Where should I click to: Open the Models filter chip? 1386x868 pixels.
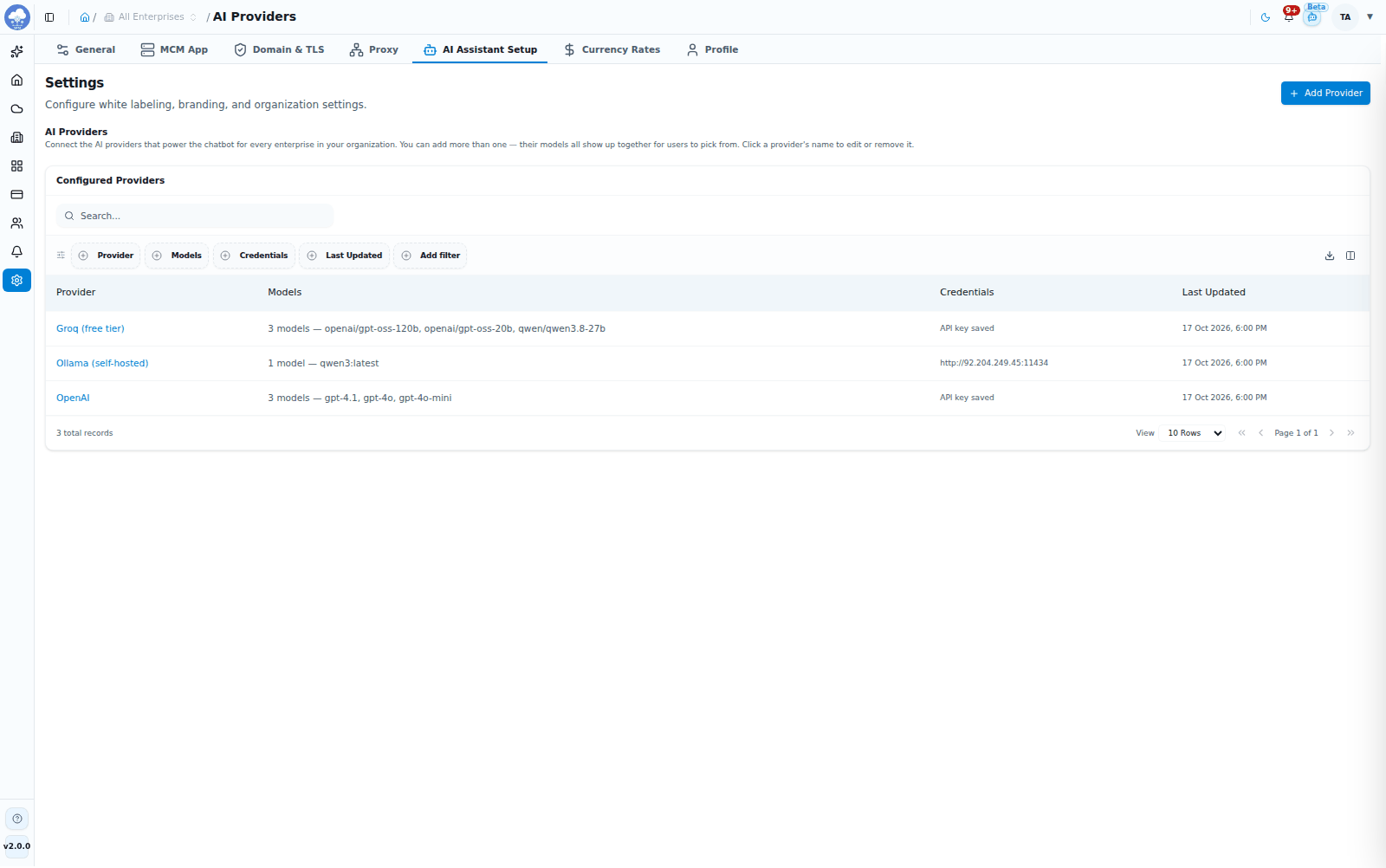[x=177, y=256]
